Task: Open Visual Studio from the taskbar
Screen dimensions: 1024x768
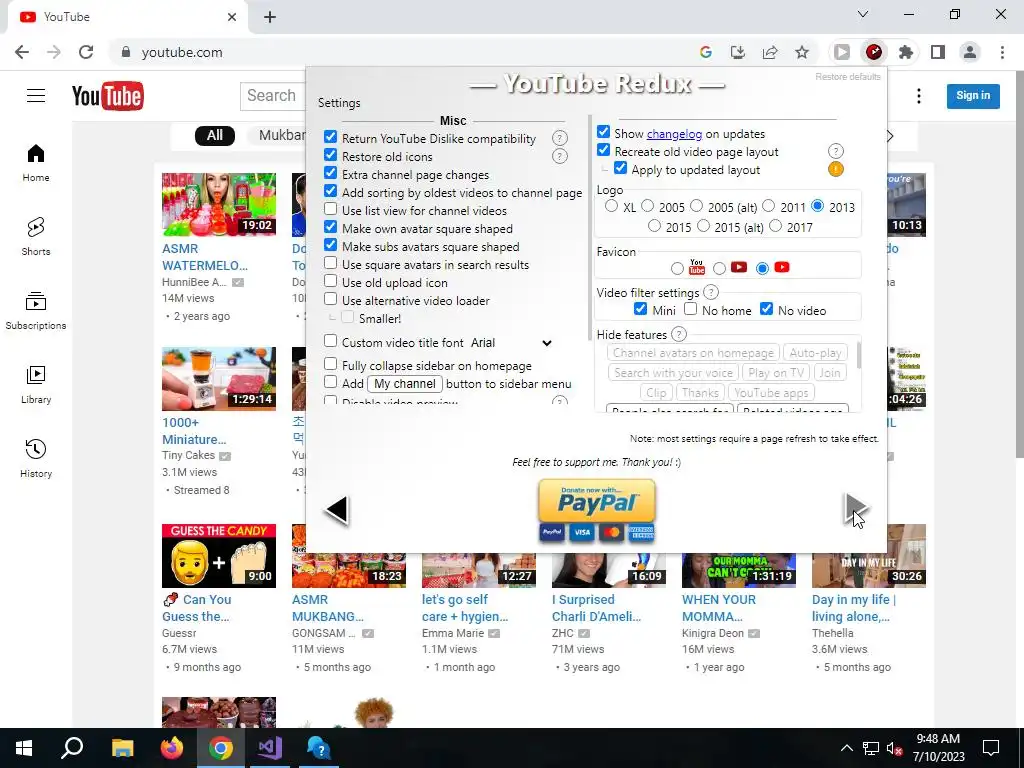Action: (x=270, y=748)
